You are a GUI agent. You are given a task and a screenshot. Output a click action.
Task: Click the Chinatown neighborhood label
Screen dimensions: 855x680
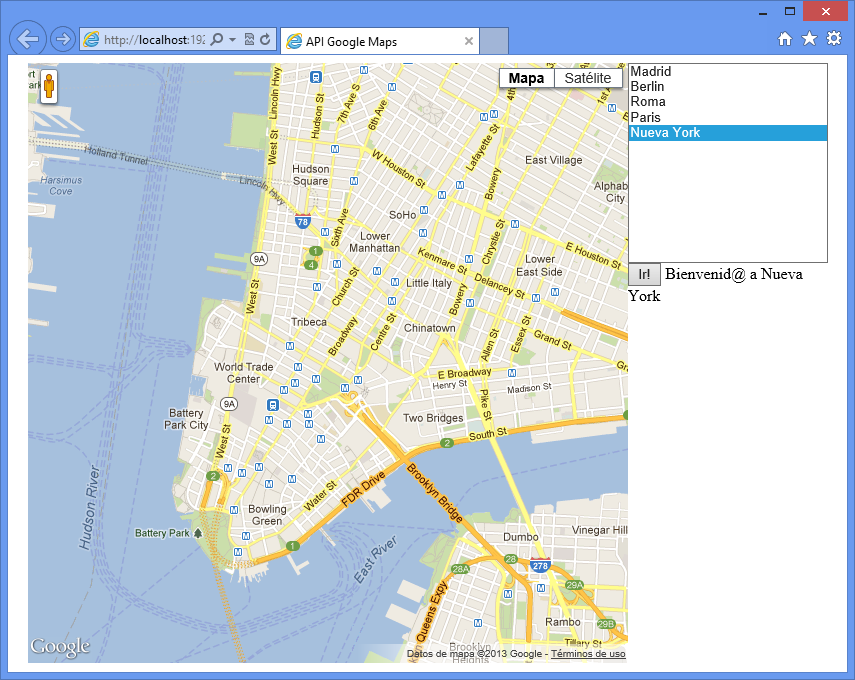point(430,328)
